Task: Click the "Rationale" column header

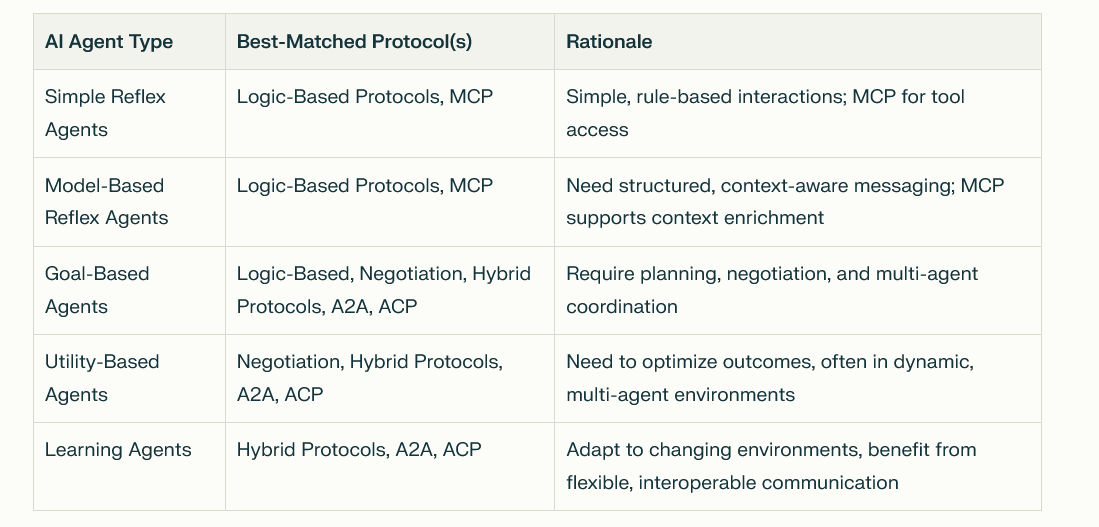Action: (x=609, y=42)
